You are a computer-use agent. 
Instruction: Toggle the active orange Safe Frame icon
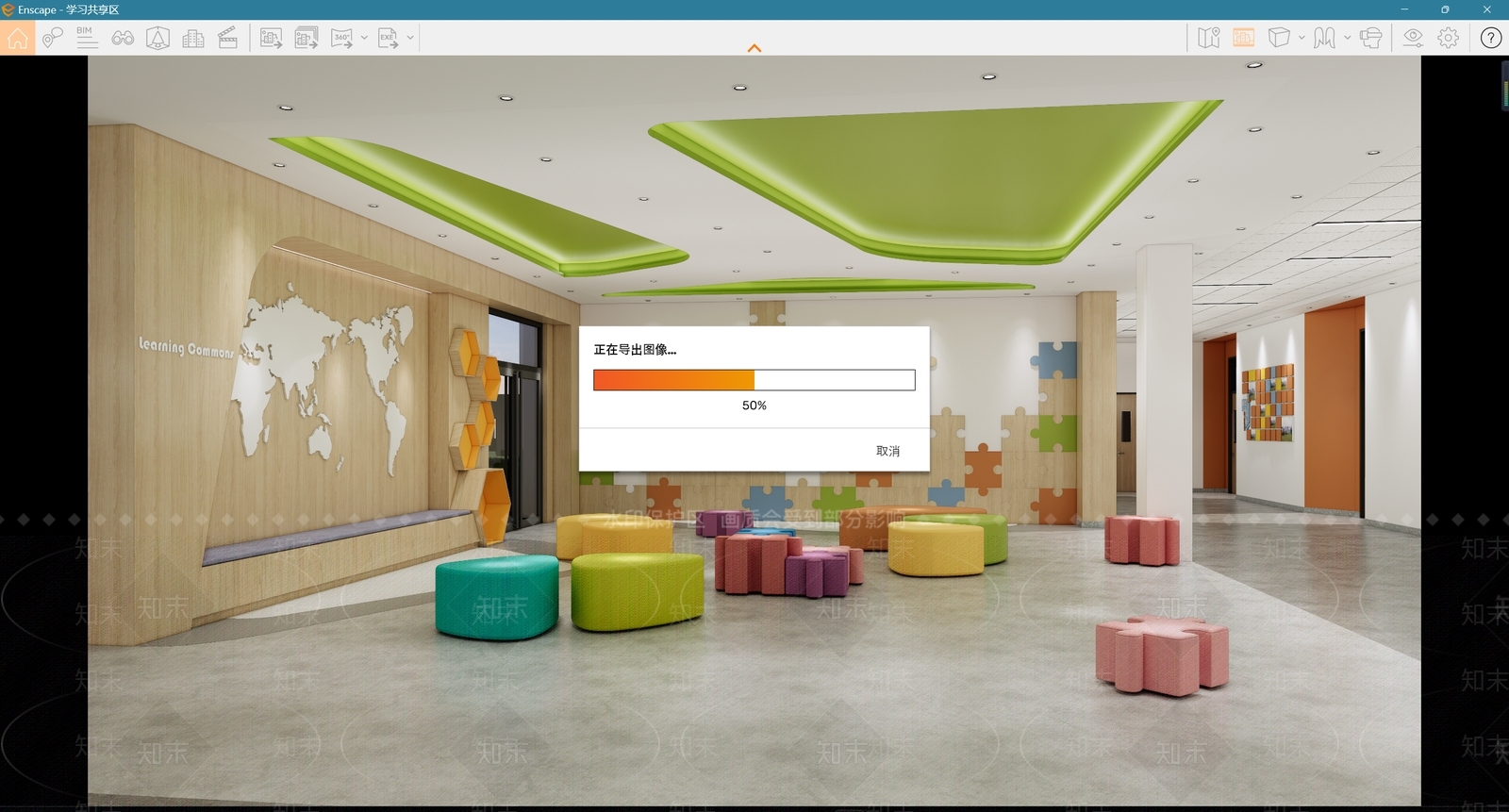1244,38
